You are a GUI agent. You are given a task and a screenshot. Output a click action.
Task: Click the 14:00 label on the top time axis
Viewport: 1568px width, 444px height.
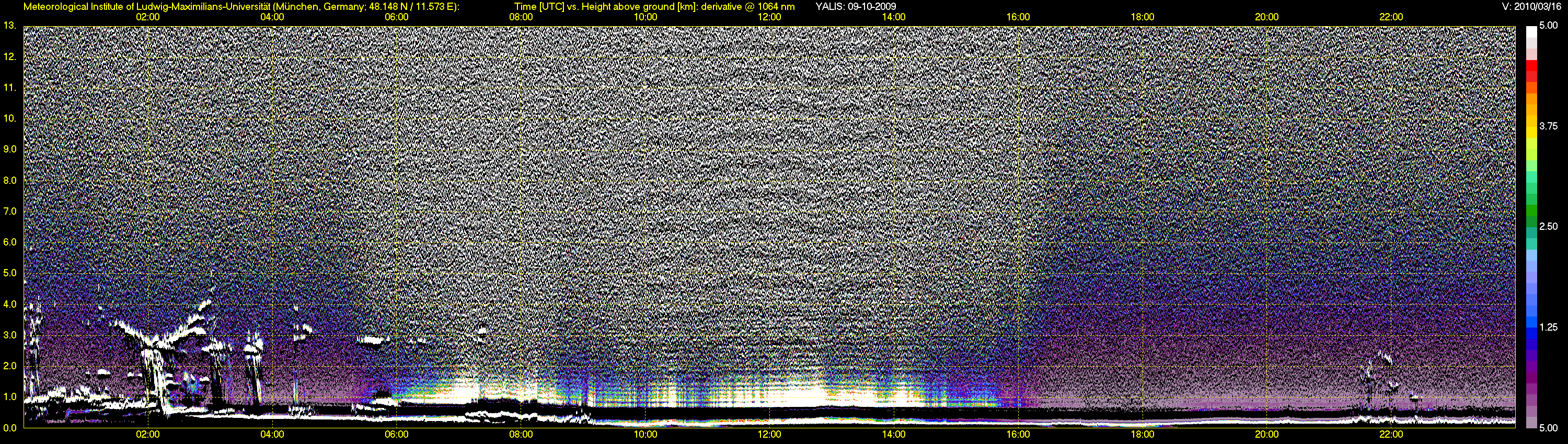tap(894, 17)
